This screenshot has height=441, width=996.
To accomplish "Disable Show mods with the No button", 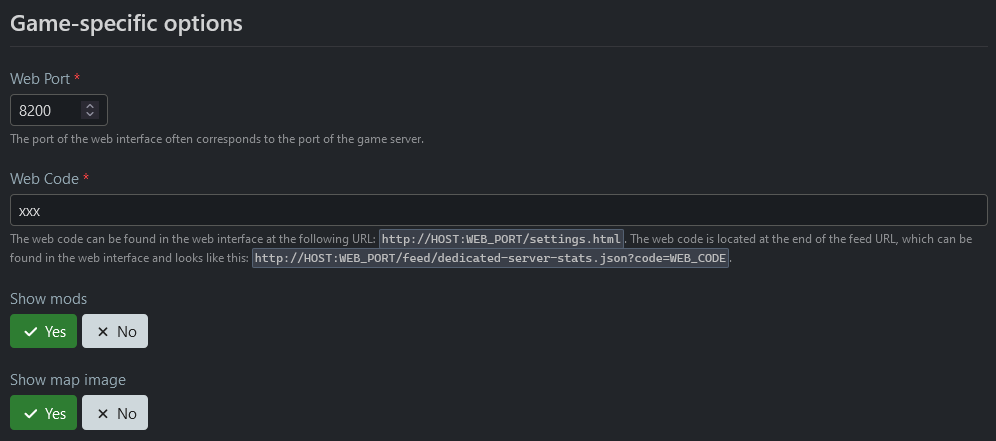I will [115, 332].
